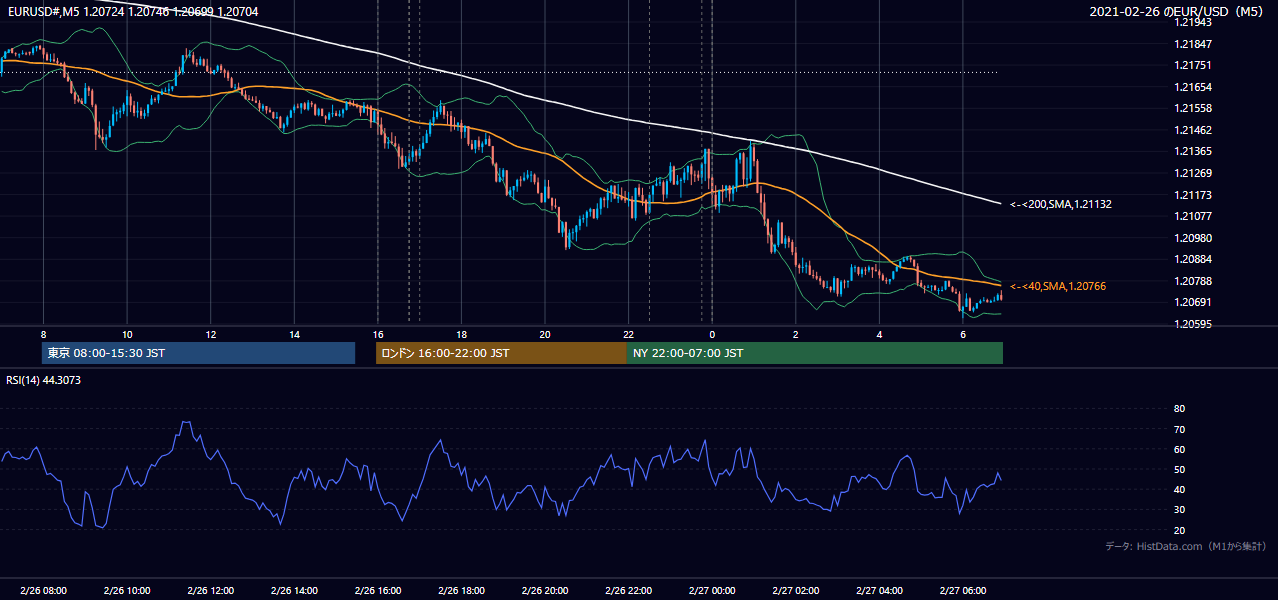Click the '2/26 08:00' bottom date label
The width and height of the screenshot is (1278, 600).
click(43, 591)
